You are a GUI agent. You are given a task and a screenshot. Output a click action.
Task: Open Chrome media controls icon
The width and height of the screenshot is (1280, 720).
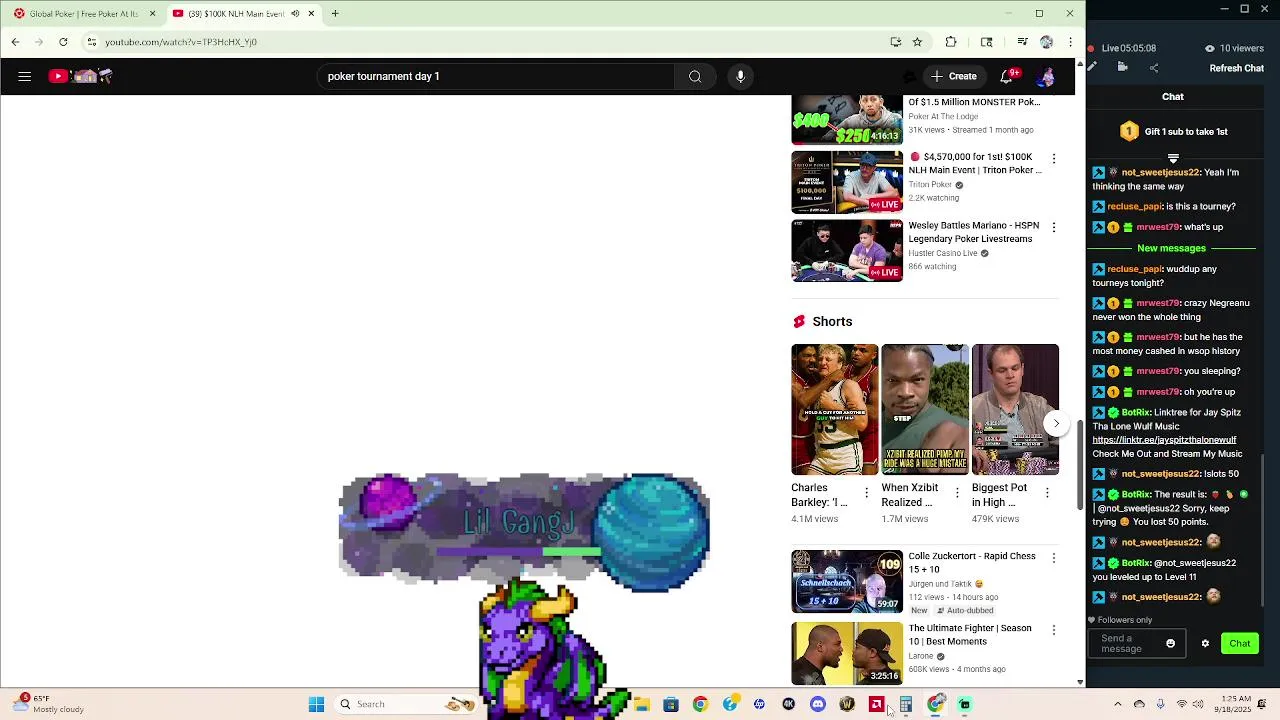(x=1022, y=42)
